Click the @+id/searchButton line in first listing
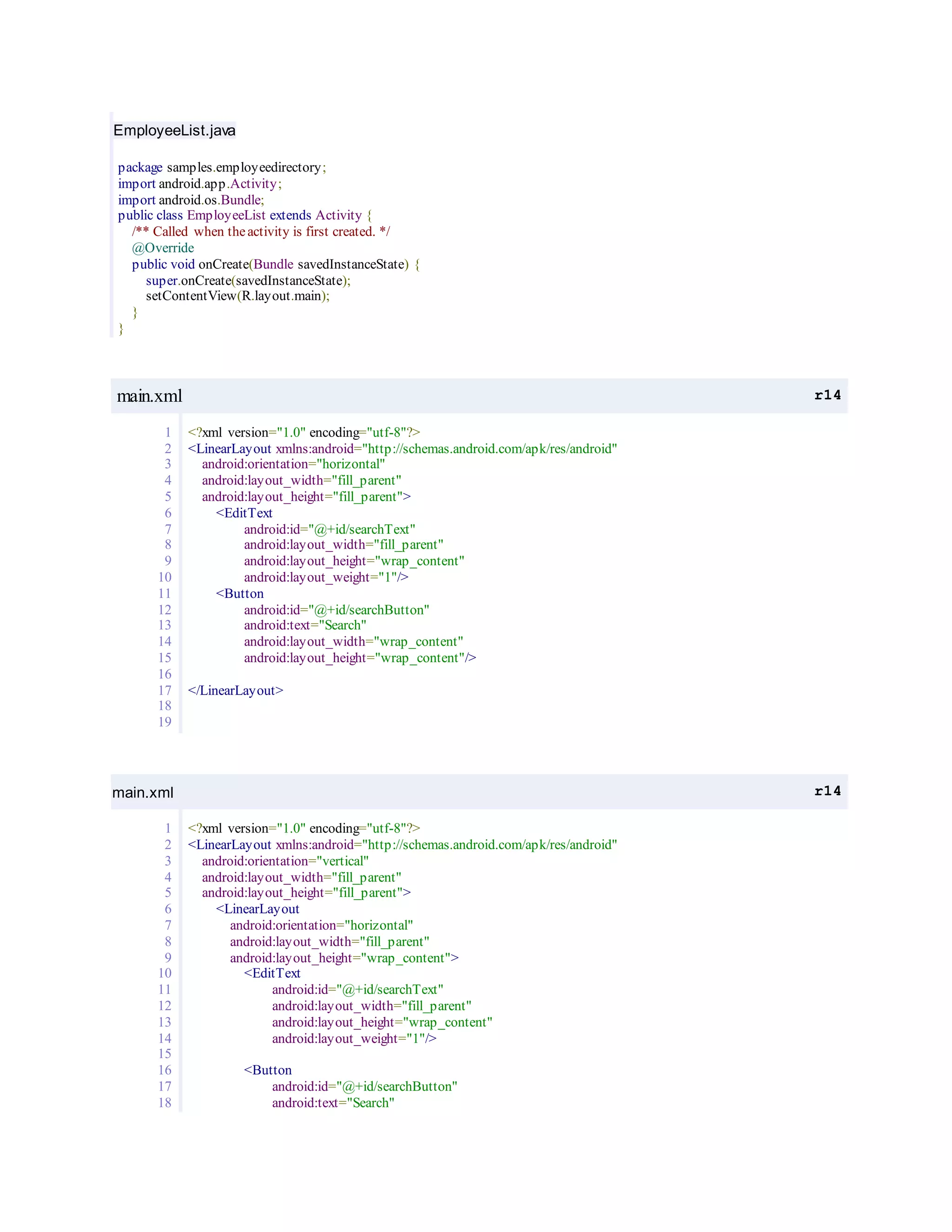 [x=336, y=610]
